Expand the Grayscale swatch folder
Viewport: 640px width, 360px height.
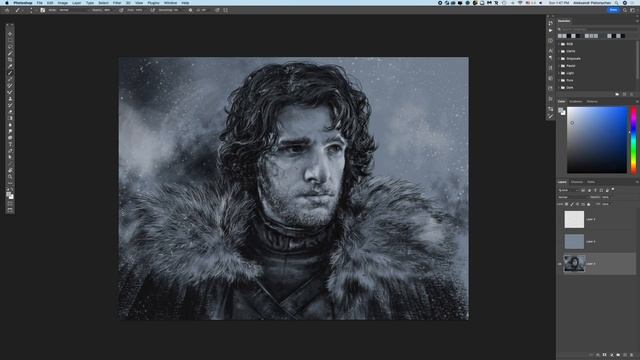559,58
